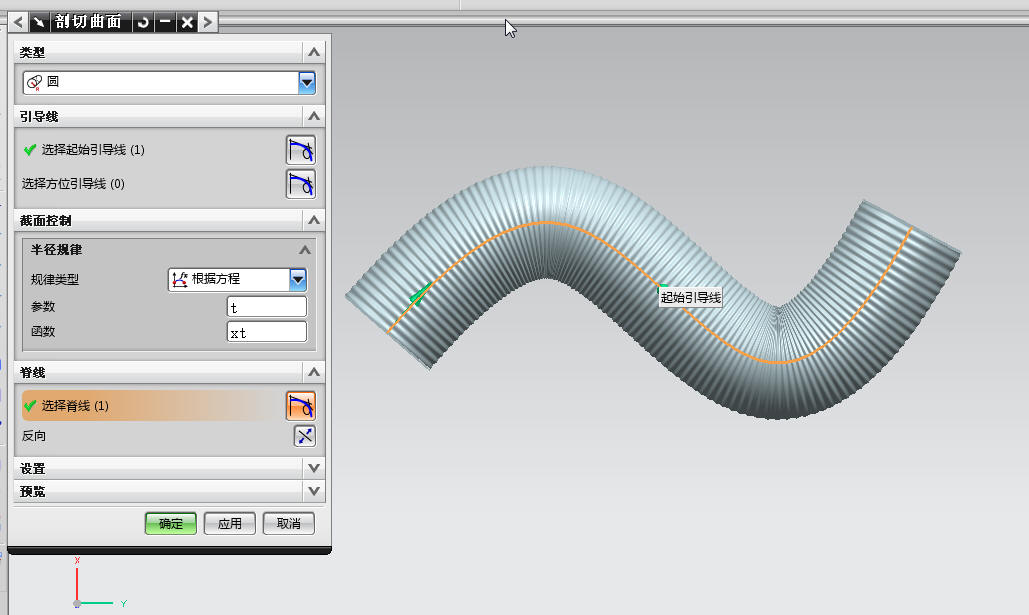The height and width of the screenshot is (615, 1029).
Task: Click the 取消 button
Action: (289, 524)
